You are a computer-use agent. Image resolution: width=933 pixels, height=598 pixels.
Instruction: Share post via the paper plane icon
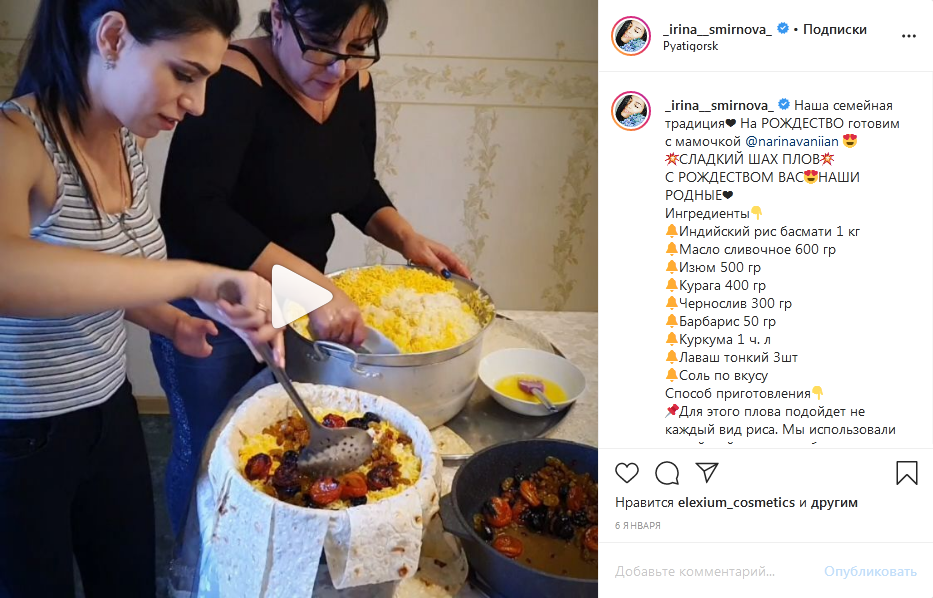[x=707, y=472]
